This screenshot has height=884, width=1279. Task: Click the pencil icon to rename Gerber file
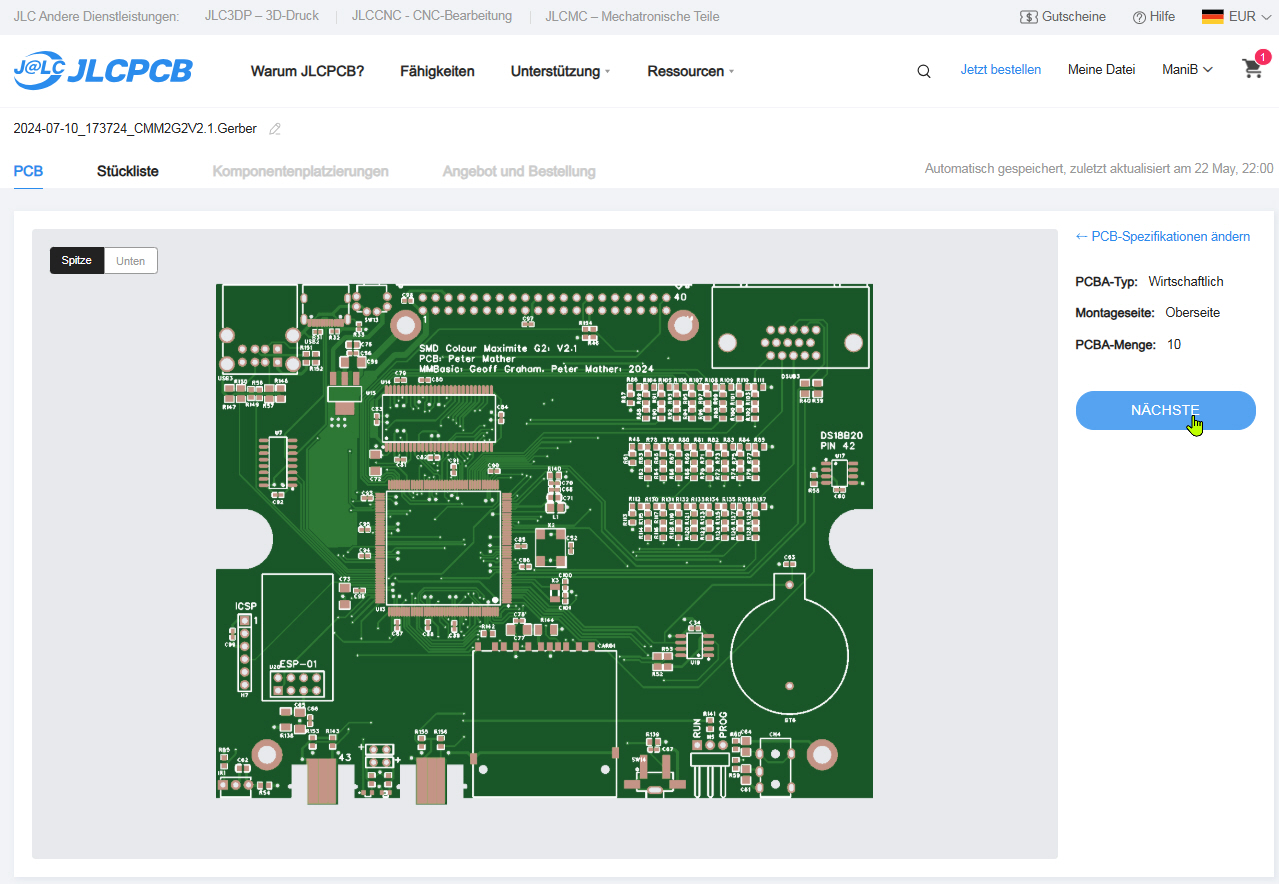click(x=275, y=129)
